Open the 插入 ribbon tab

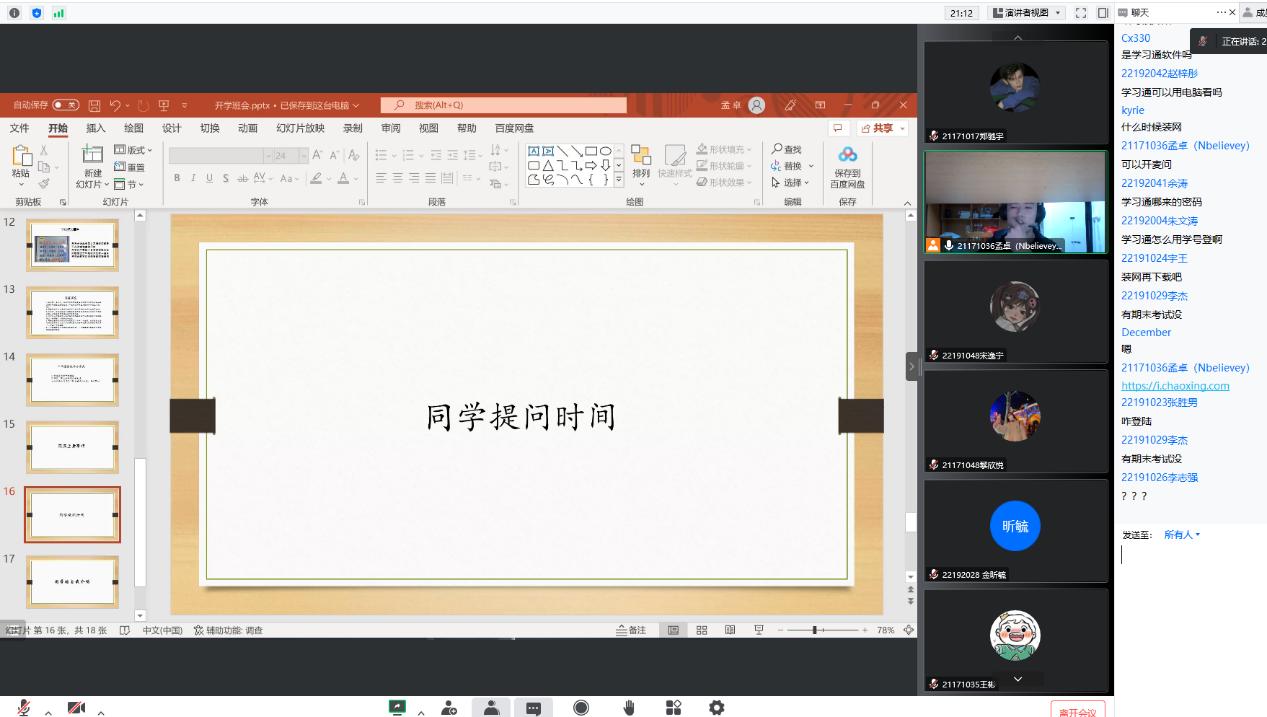pos(96,128)
